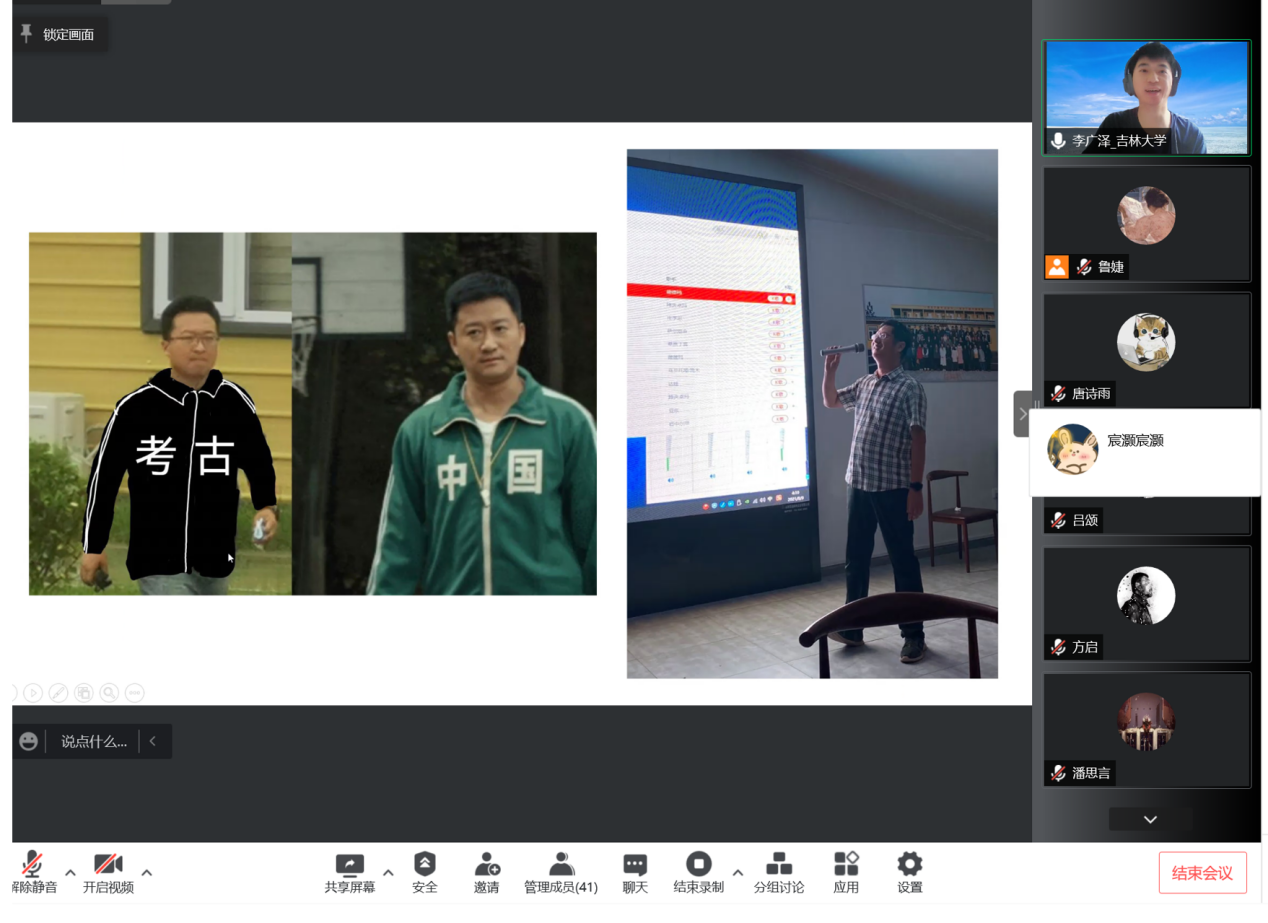
Task: Open the Apps (应用) icon
Action: coord(846,865)
